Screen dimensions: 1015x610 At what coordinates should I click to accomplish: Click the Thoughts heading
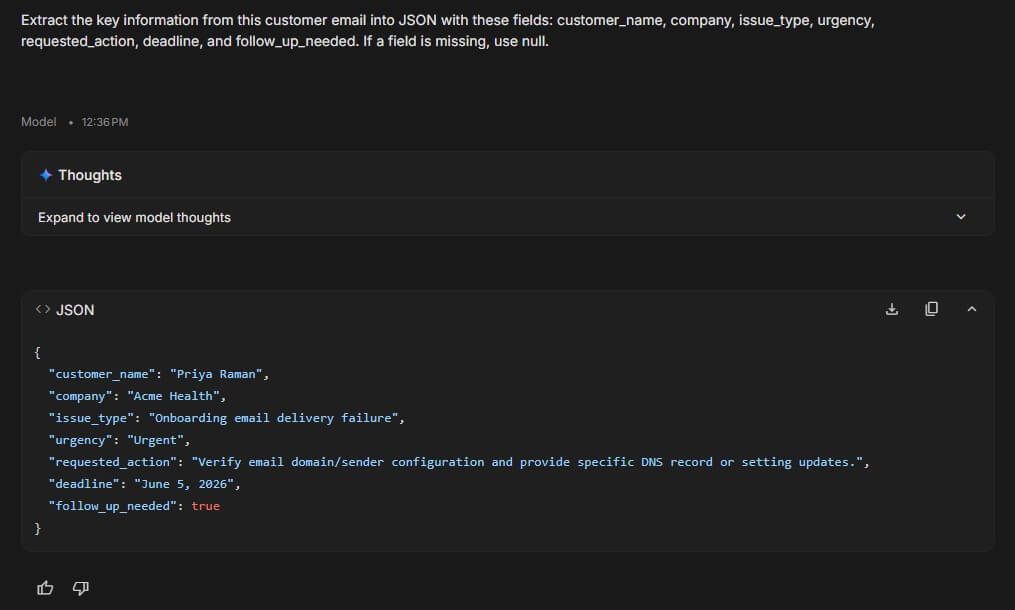tap(90, 175)
